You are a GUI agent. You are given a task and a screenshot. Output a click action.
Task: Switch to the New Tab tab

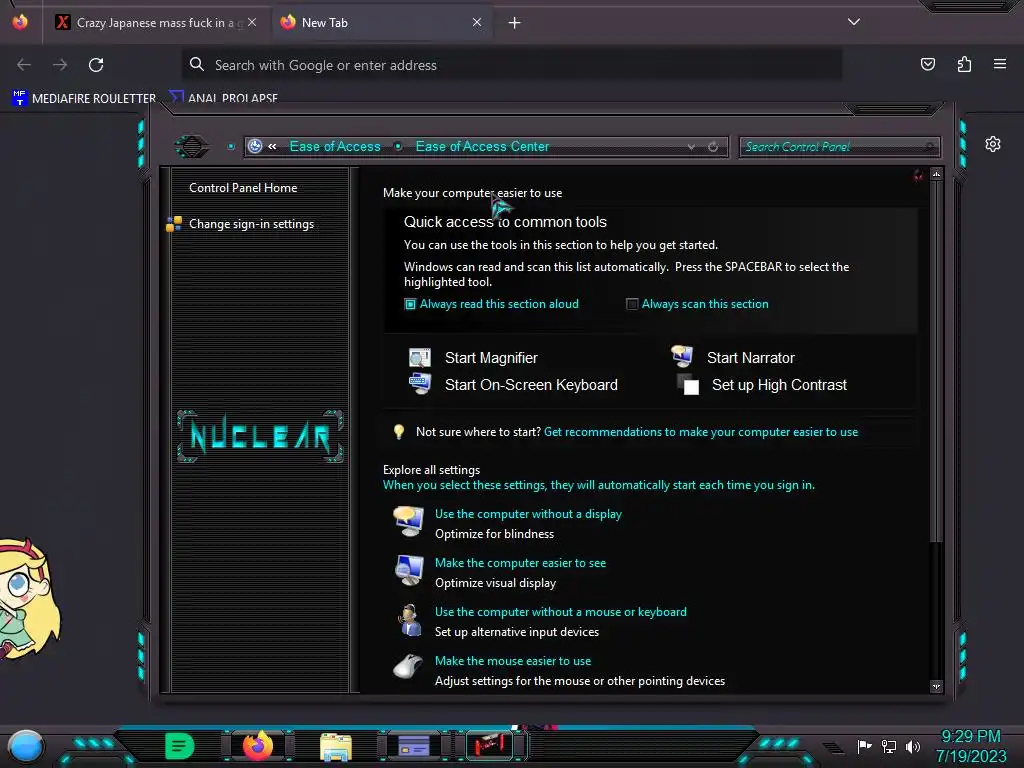point(382,22)
